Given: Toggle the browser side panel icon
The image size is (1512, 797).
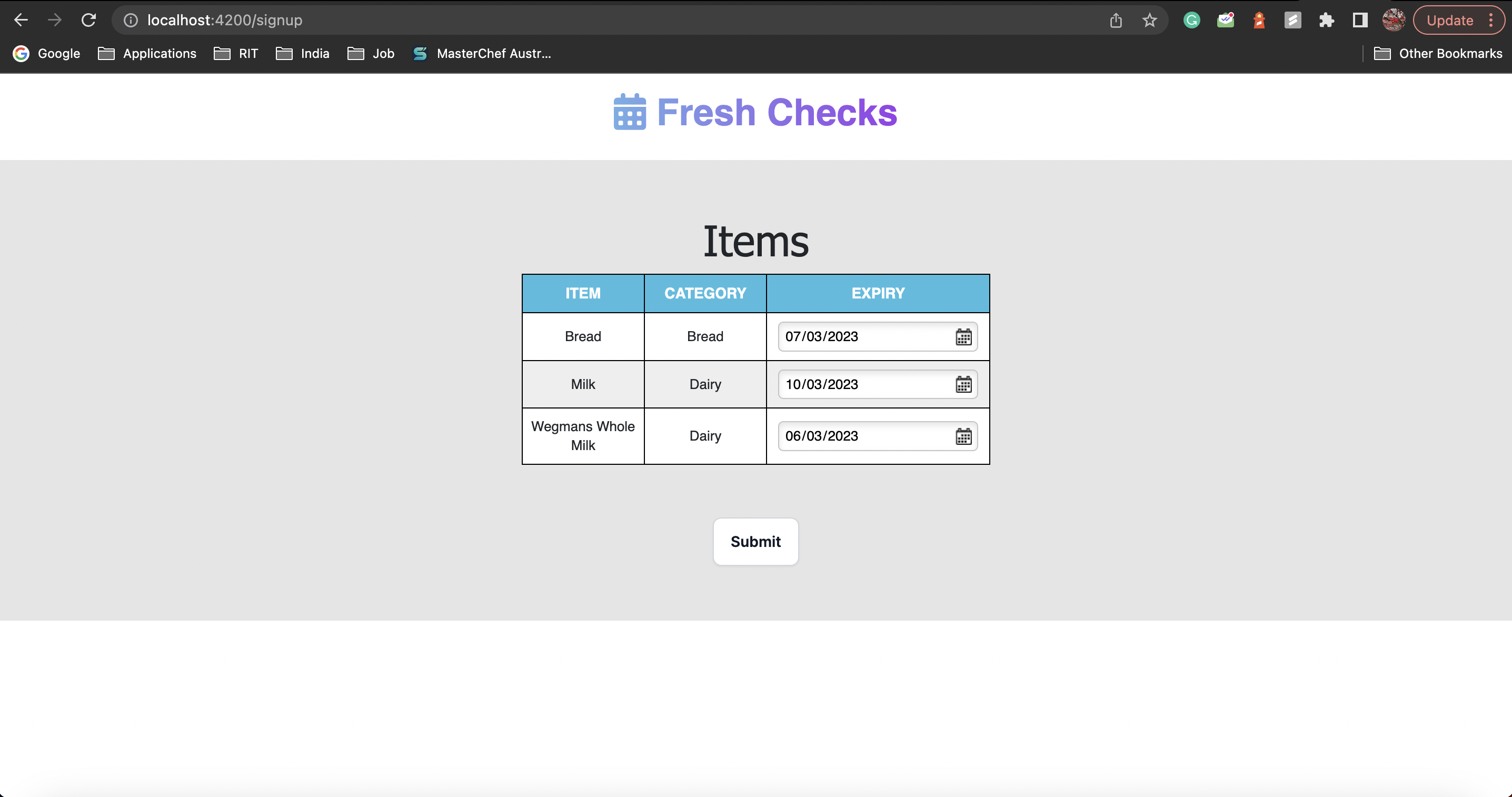Looking at the screenshot, I should (x=1360, y=21).
